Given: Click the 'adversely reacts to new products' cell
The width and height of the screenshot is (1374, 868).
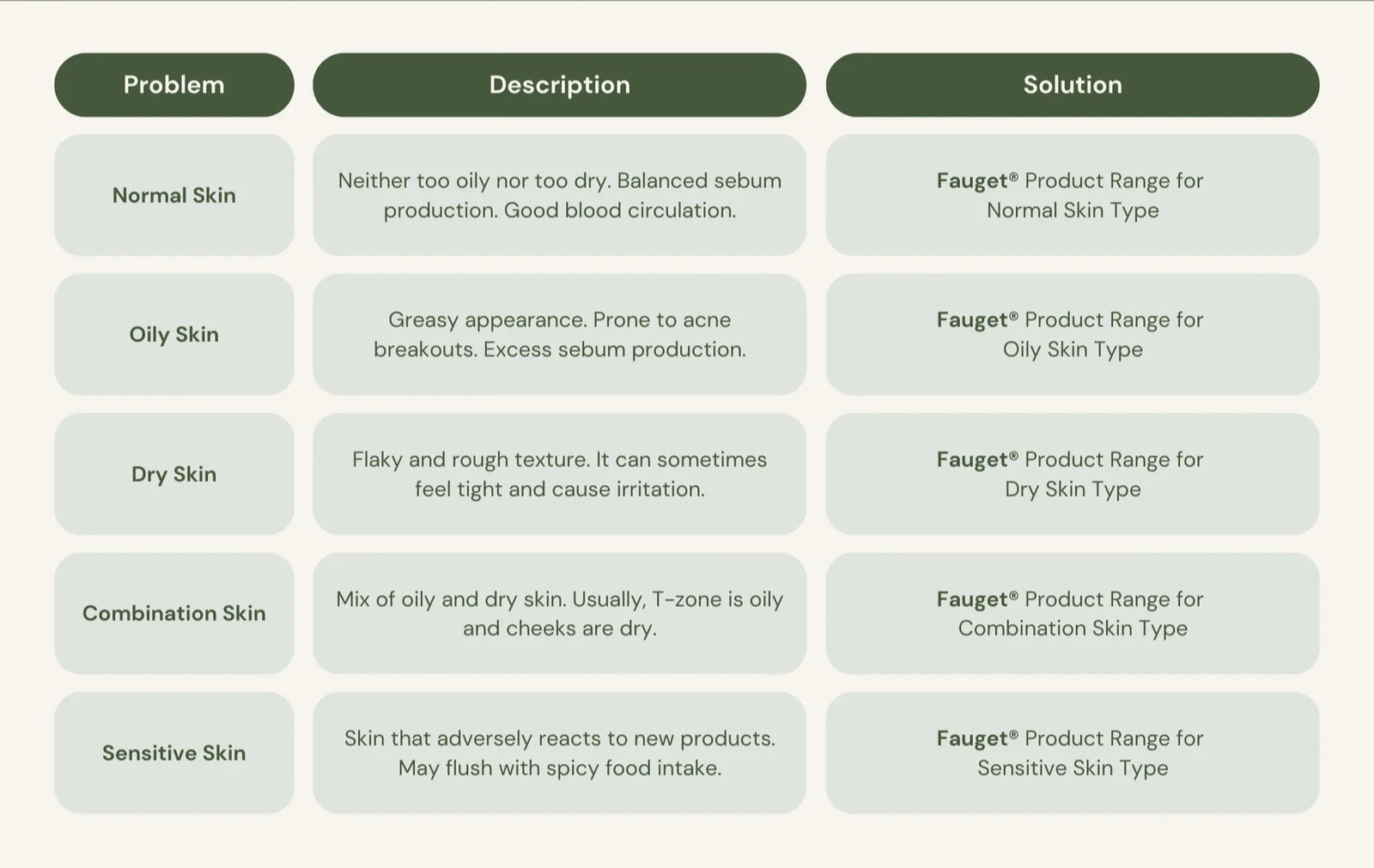Looking at the screenshot, I should 559,753.
